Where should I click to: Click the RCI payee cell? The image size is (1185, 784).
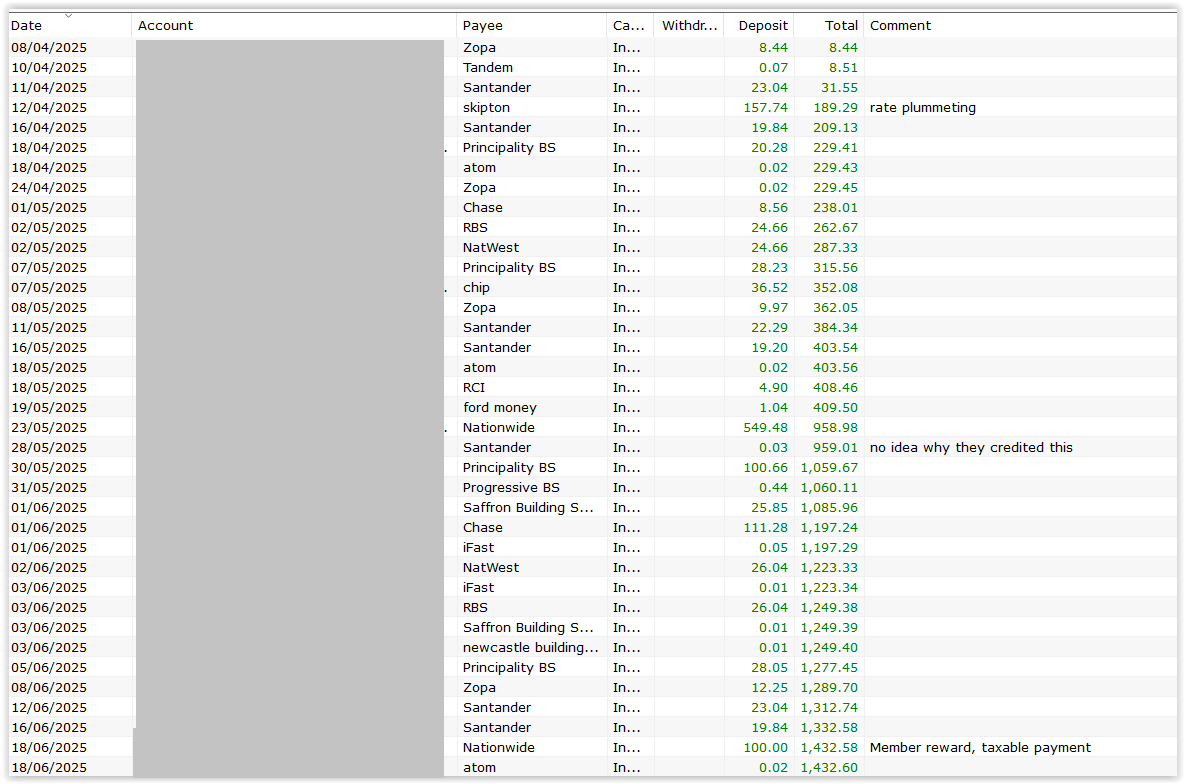(474, 387)
